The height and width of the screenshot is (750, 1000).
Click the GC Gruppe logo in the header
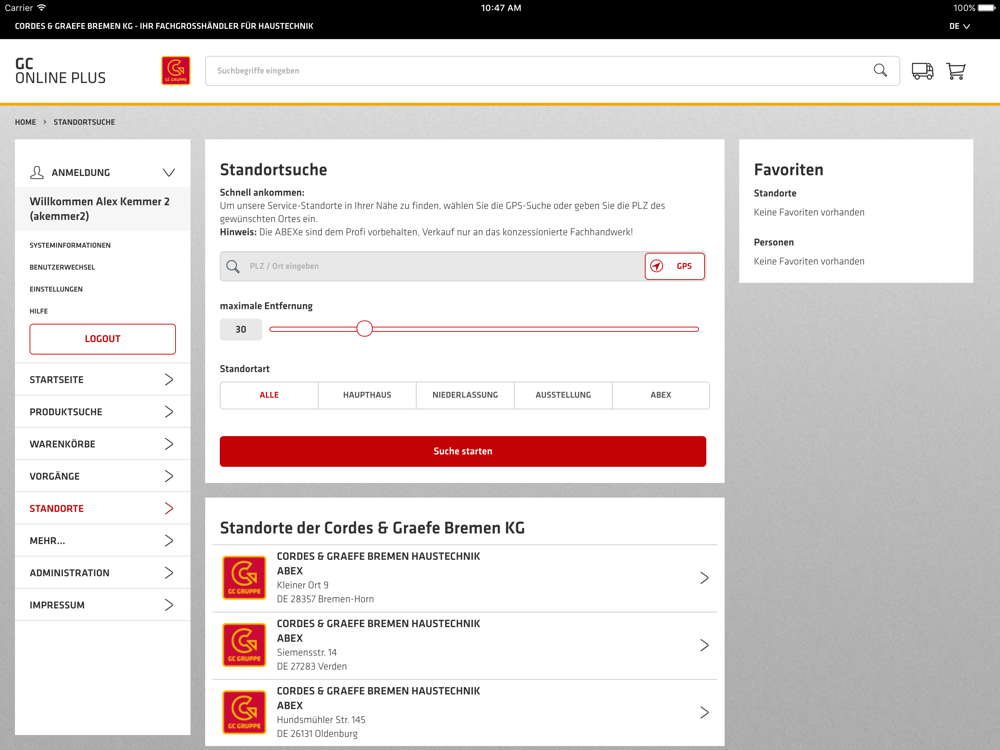(x=175, y=71)
